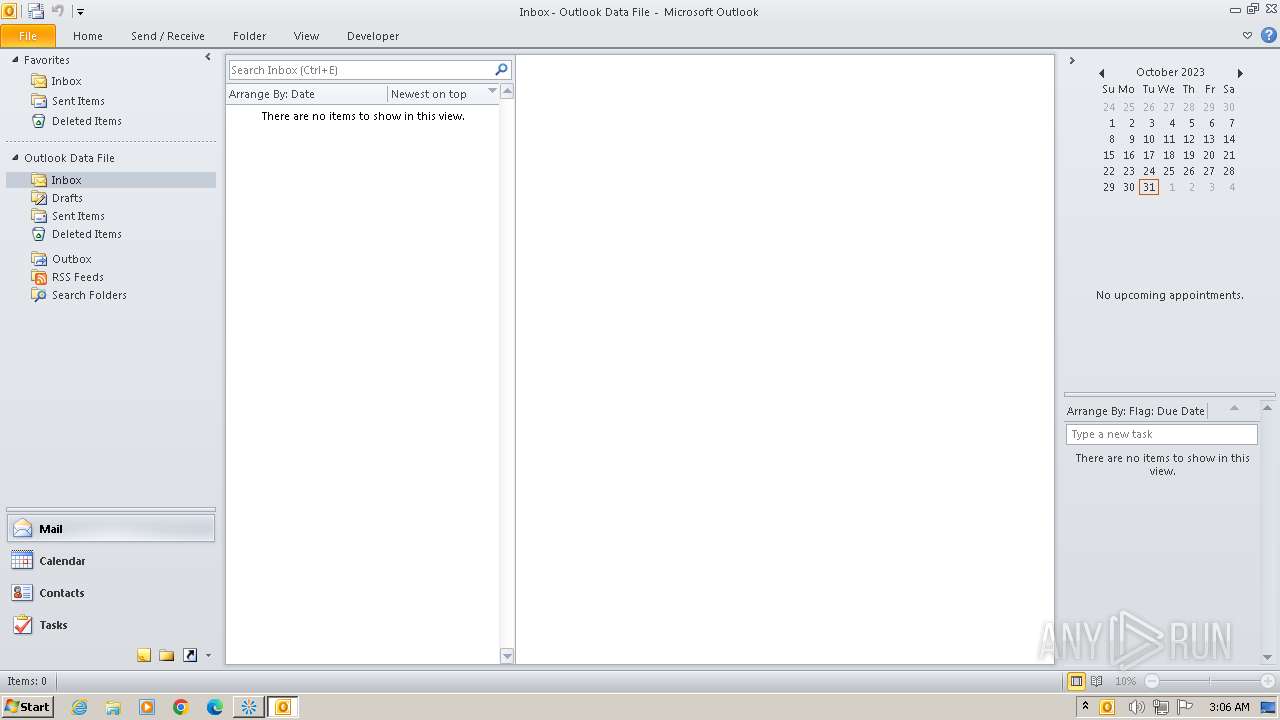Viewport: 1280px width, 720px height.
Task: Open Search Folders
Action: tap(89, 295)
